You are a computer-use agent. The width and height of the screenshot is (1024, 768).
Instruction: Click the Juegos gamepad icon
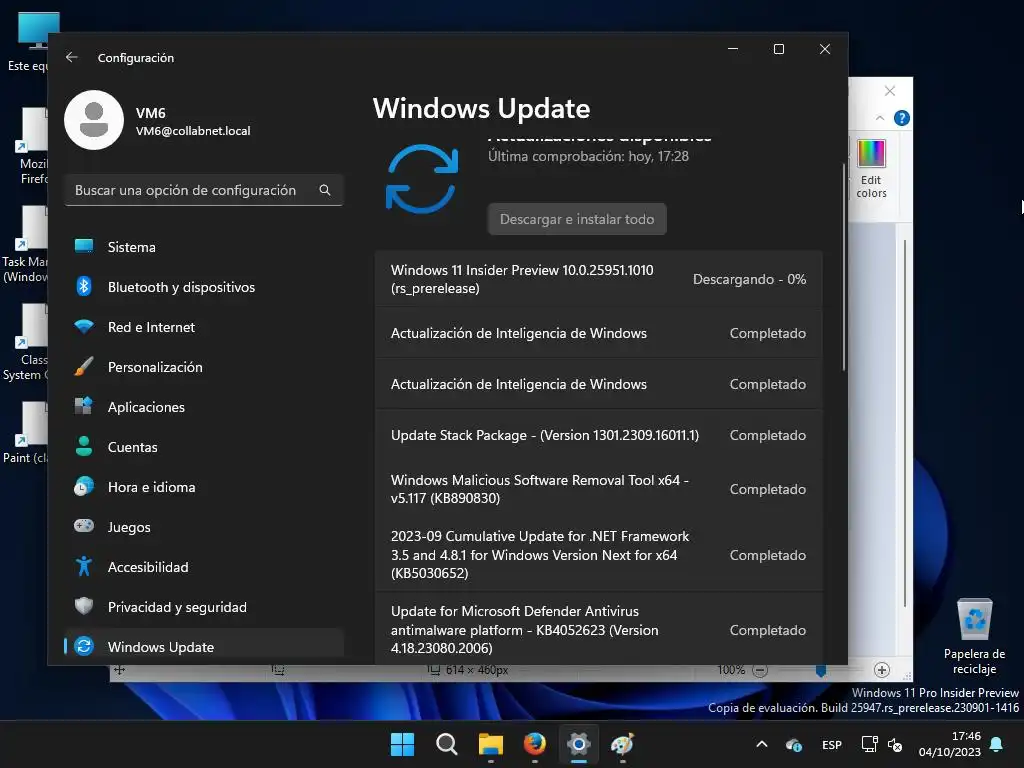coord(84,526)
